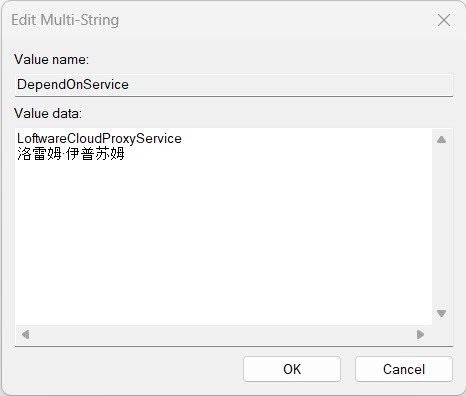Set cursor at end of 洛雷姆·伊普苏姆 text

click(x=125, y=154)
